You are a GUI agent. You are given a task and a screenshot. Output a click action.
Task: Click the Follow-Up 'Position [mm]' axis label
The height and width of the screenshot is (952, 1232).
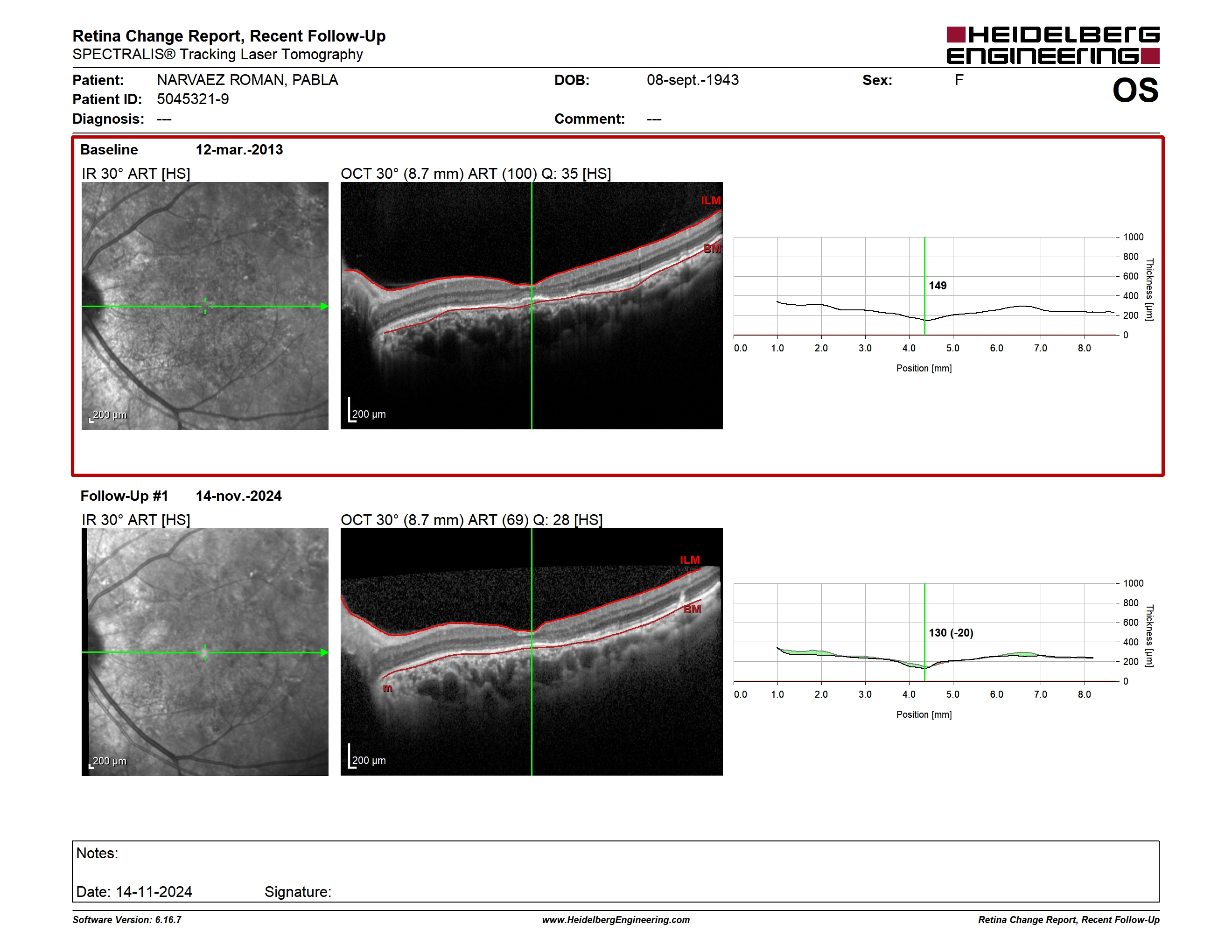(924, 714)
